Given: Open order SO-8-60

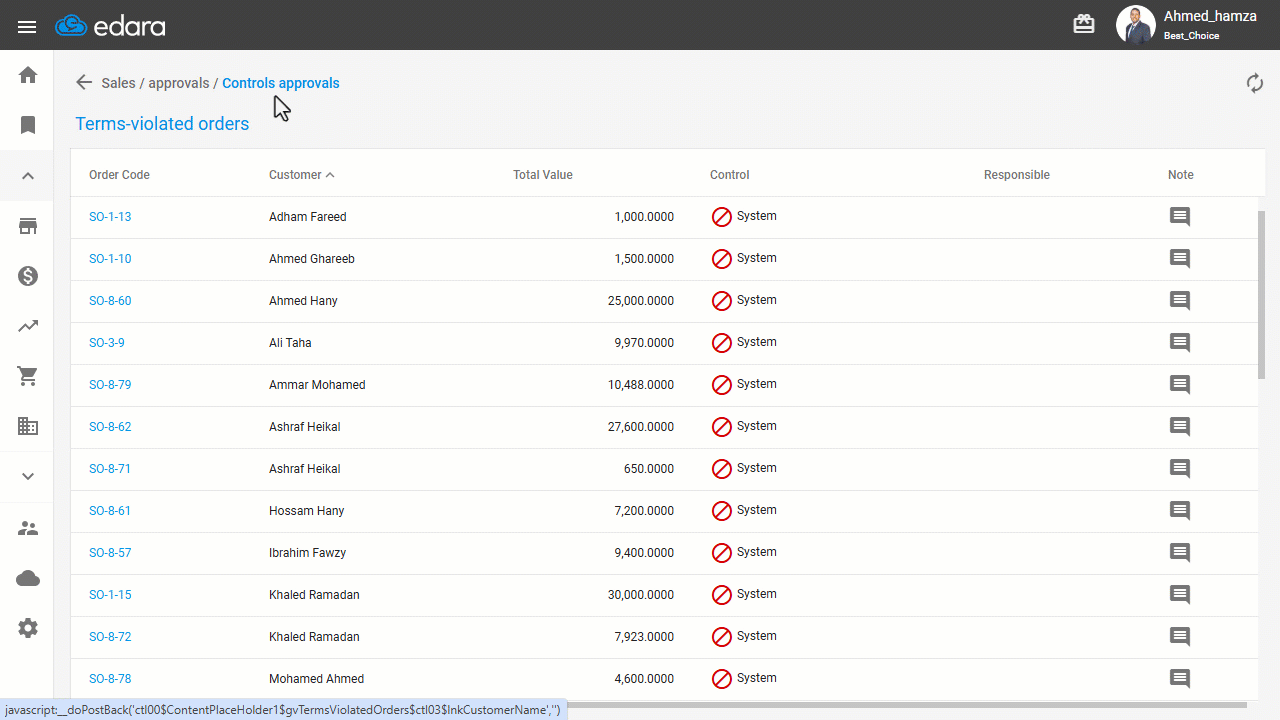Looking at the screenshot, I should (110, 301).
